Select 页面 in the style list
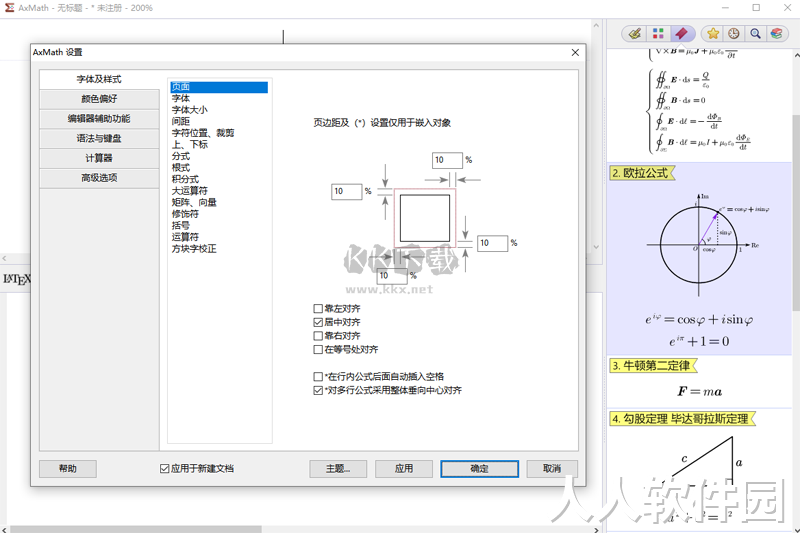Image resolution: width=800 pixels, height=533 pixels. 219,87
